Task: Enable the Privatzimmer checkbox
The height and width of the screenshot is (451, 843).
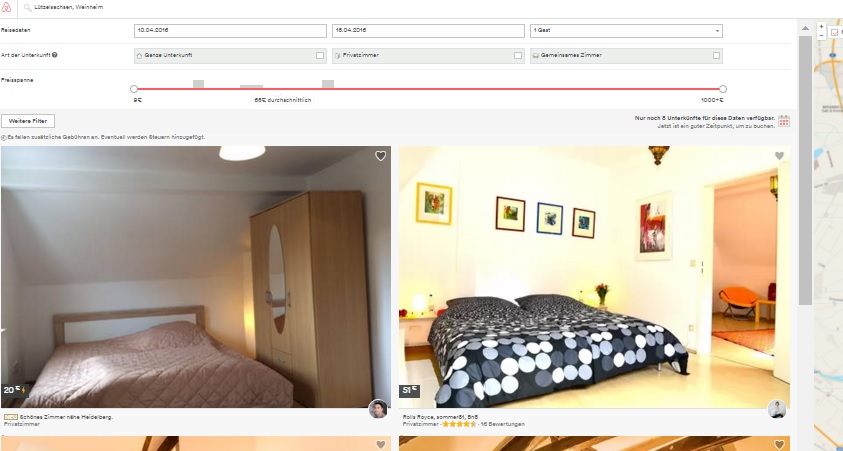Action: (518, 56)
